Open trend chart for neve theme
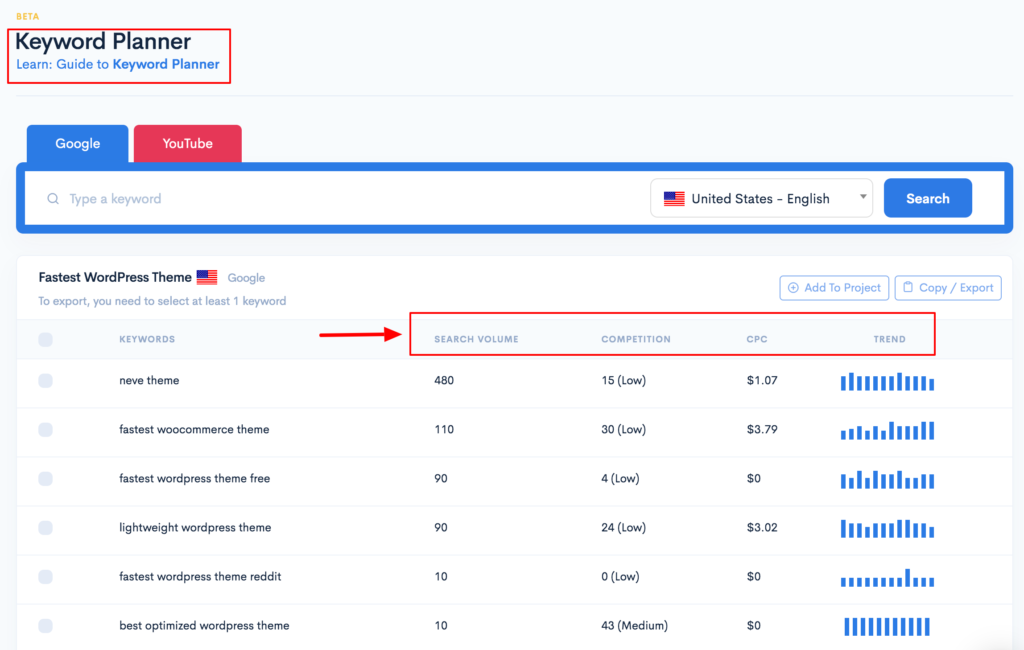The width and height of the screenshot is (1024, 650). [887, 382]
